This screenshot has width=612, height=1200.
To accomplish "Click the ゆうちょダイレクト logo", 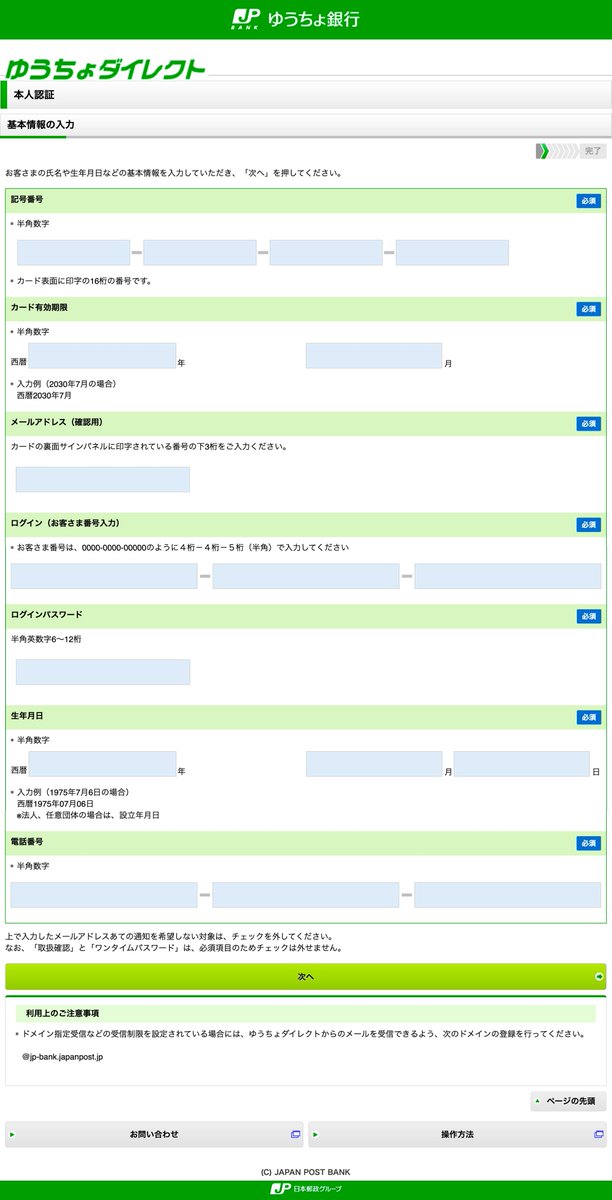I will [x=105, y=69].
